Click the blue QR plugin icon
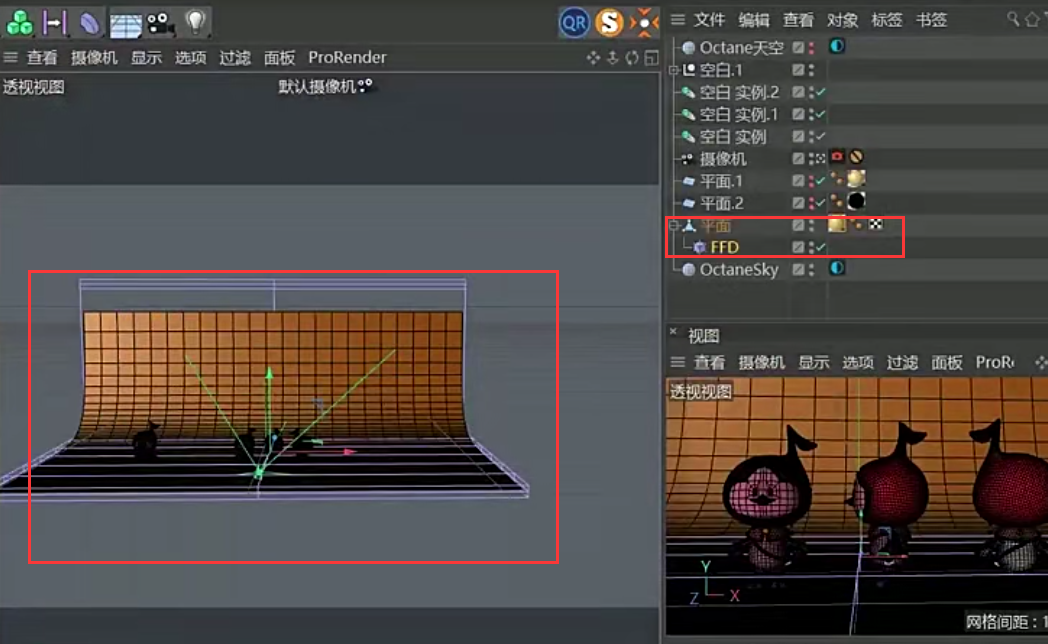Image resolution: width=1048 pixels, height=644 pixels. 574,23
